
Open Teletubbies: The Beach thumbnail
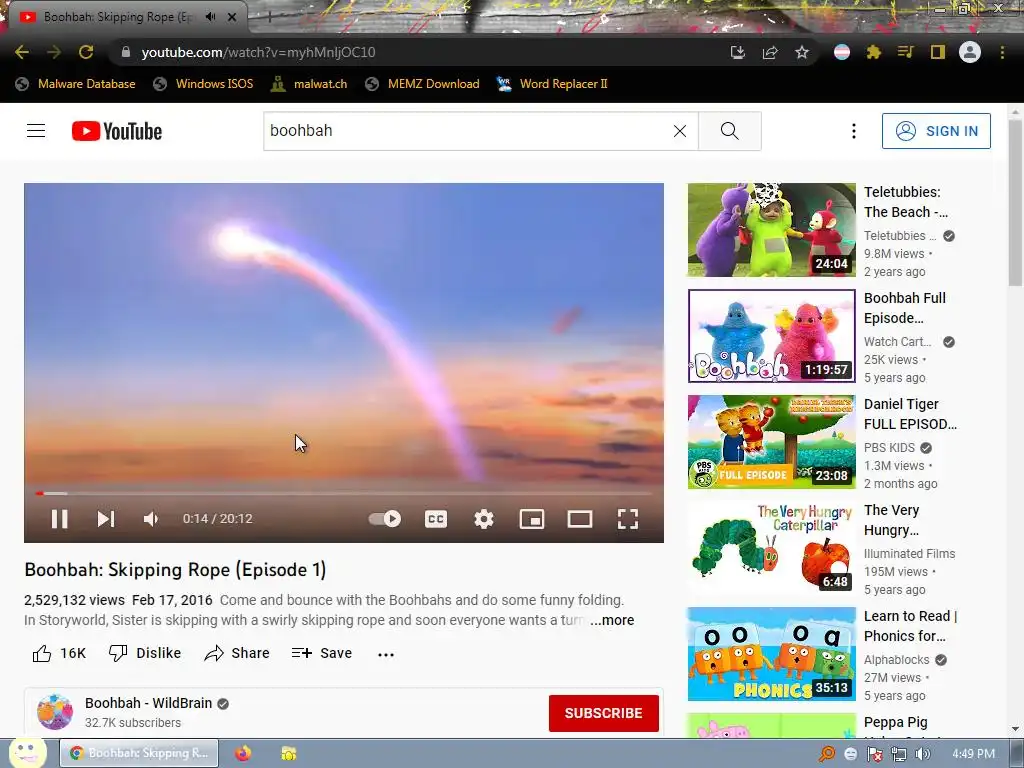771,230
